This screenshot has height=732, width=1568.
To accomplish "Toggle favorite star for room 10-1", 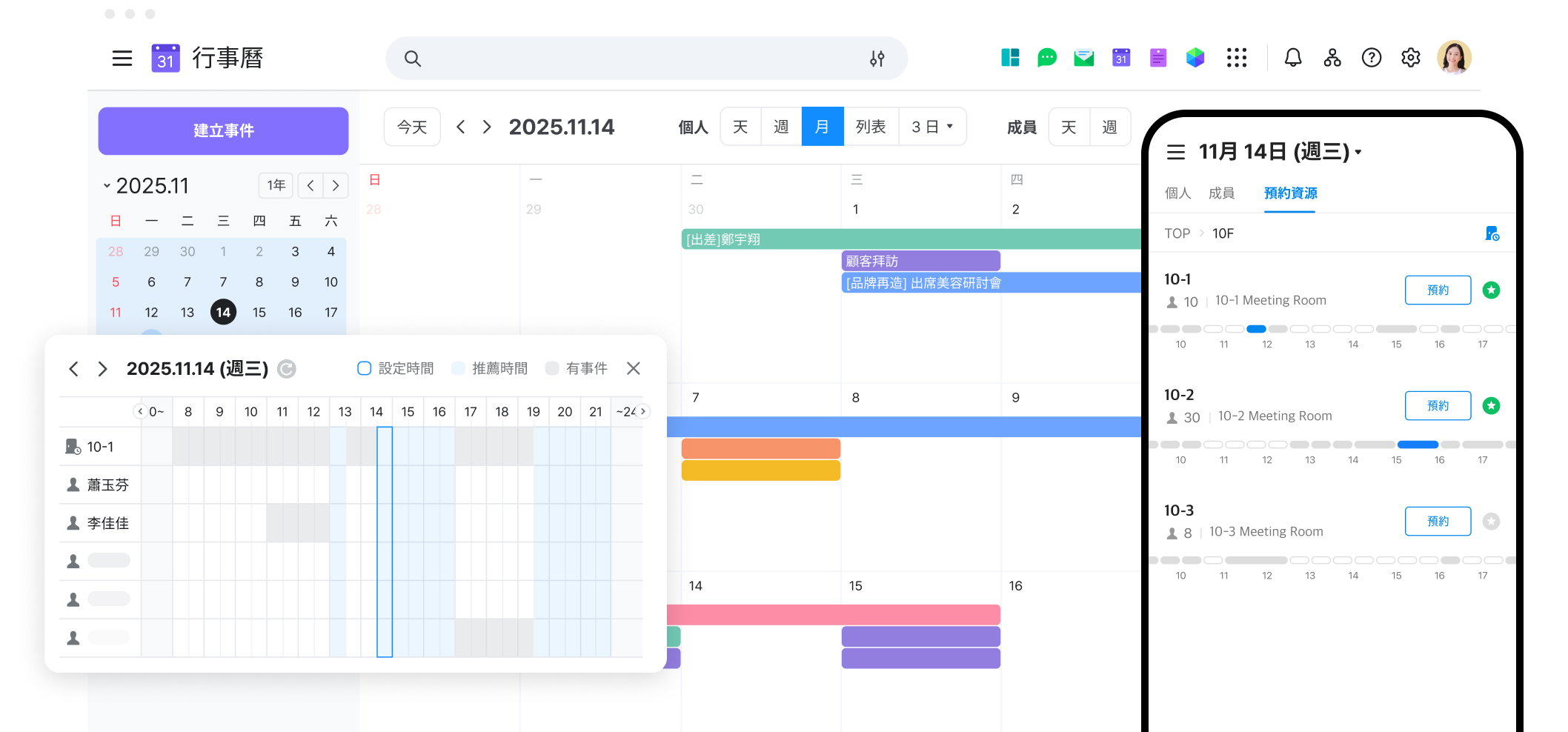I will [x=1491, y=290].
